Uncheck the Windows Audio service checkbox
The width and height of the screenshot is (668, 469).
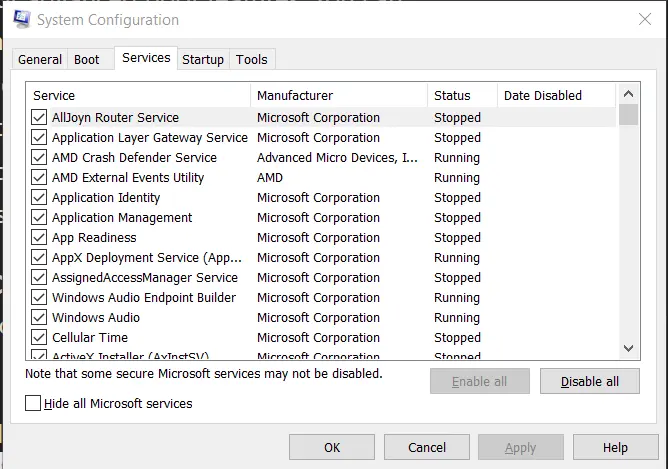pyautogui.click(x=39, y=318)
